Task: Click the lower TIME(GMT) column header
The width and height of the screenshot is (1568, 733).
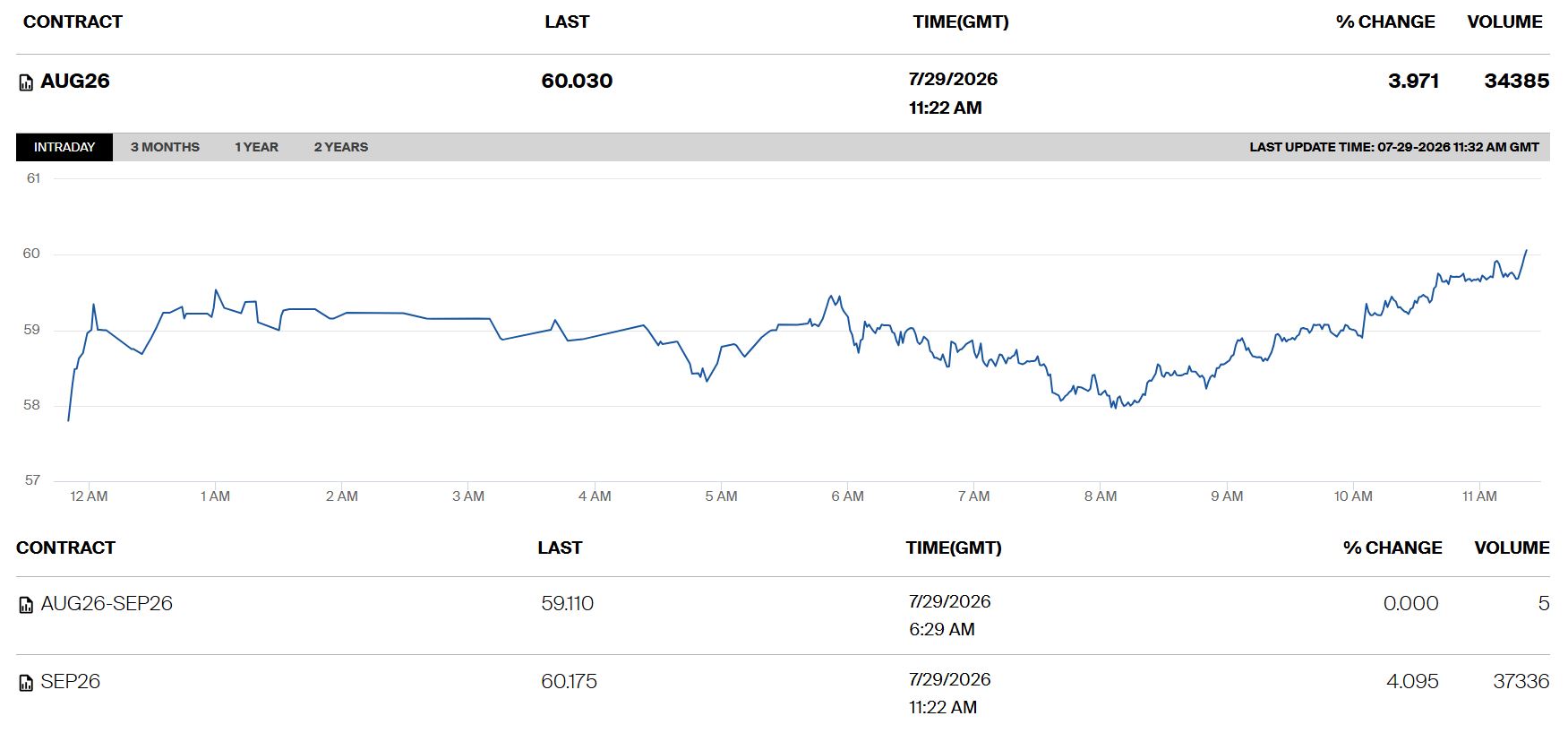Action: (x=954, y=548)
